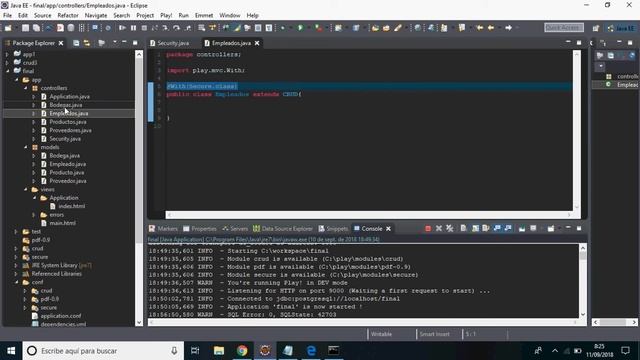The image size is (640, 360).
Task: Click the Open Perspective icon
Action: [x=596, y=28]
